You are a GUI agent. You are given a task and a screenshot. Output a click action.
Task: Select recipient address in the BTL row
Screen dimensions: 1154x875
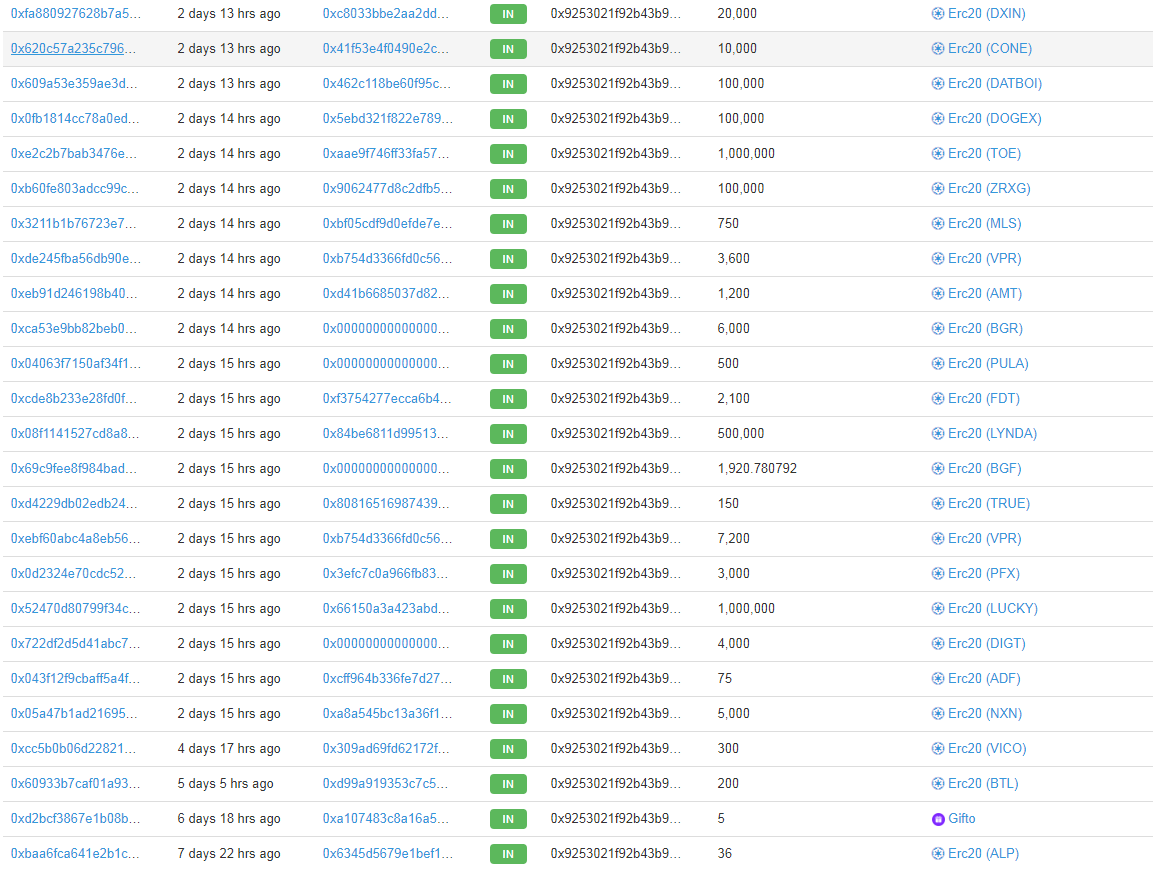pos(615,784)
